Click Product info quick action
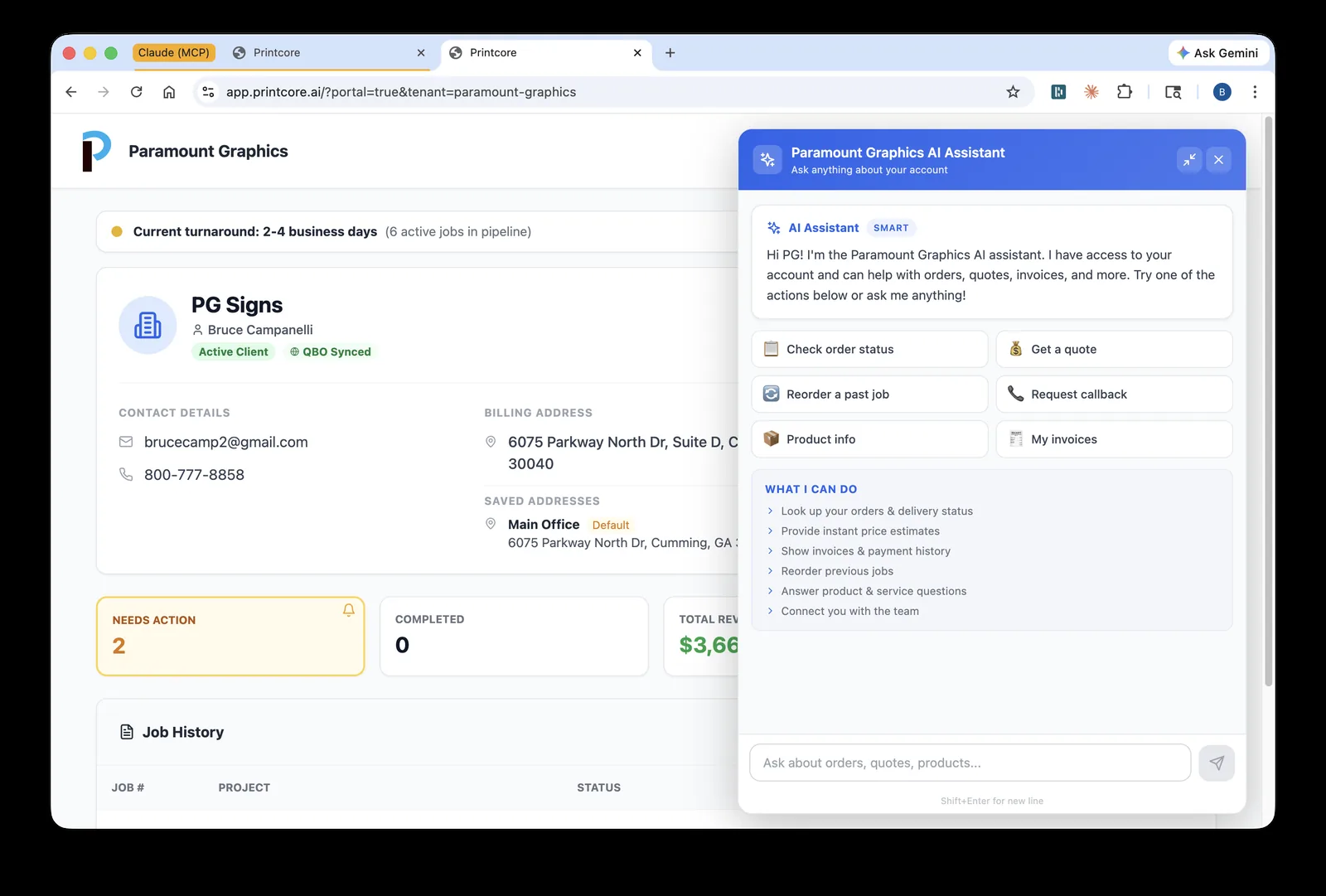1326x896 pixels. click(x=869, y=439)
